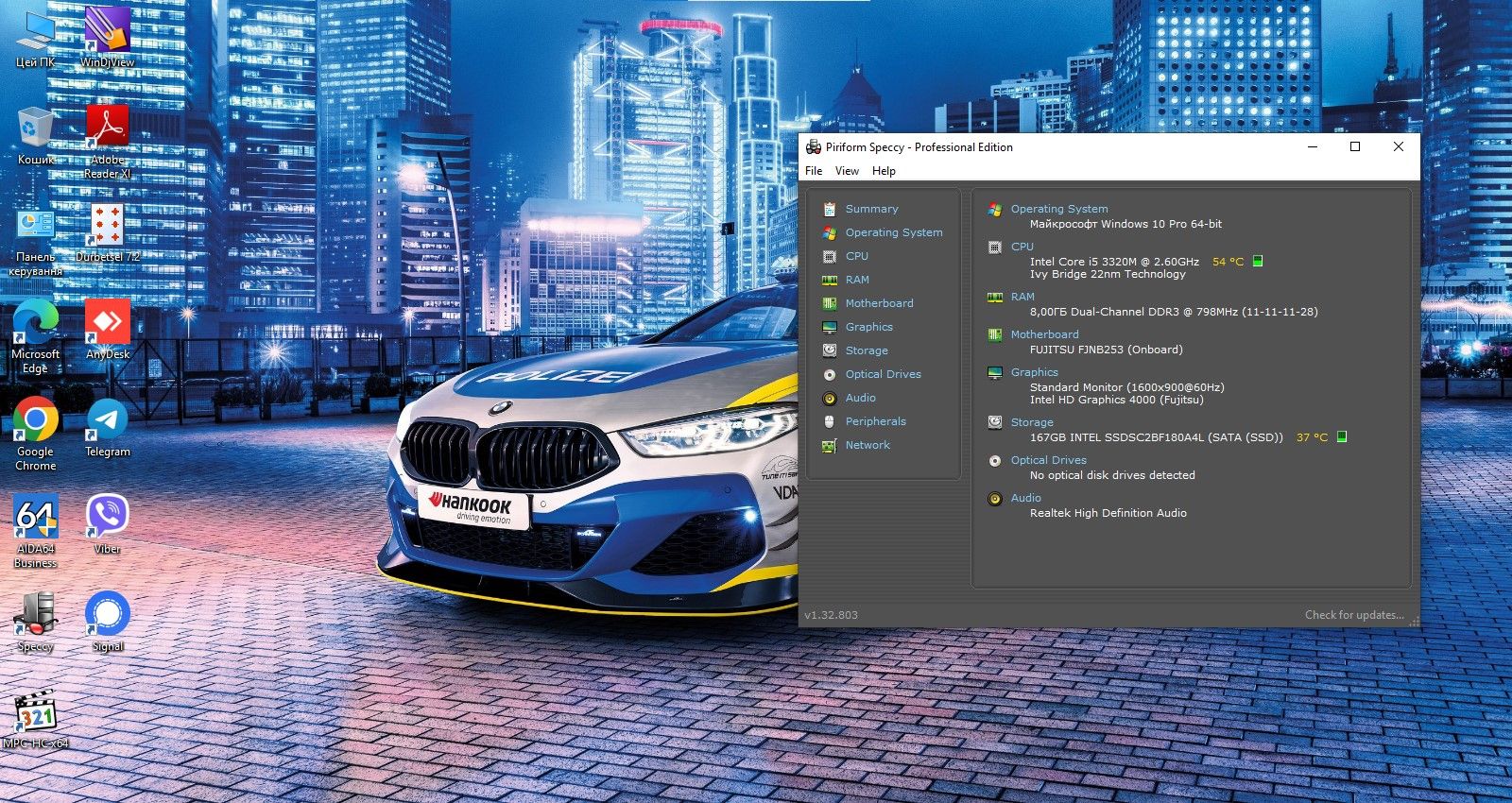Screen dimensions: 1512x803
Task: Click the Optical Drives disc icon in sidebar
Action: click(829, 374)
